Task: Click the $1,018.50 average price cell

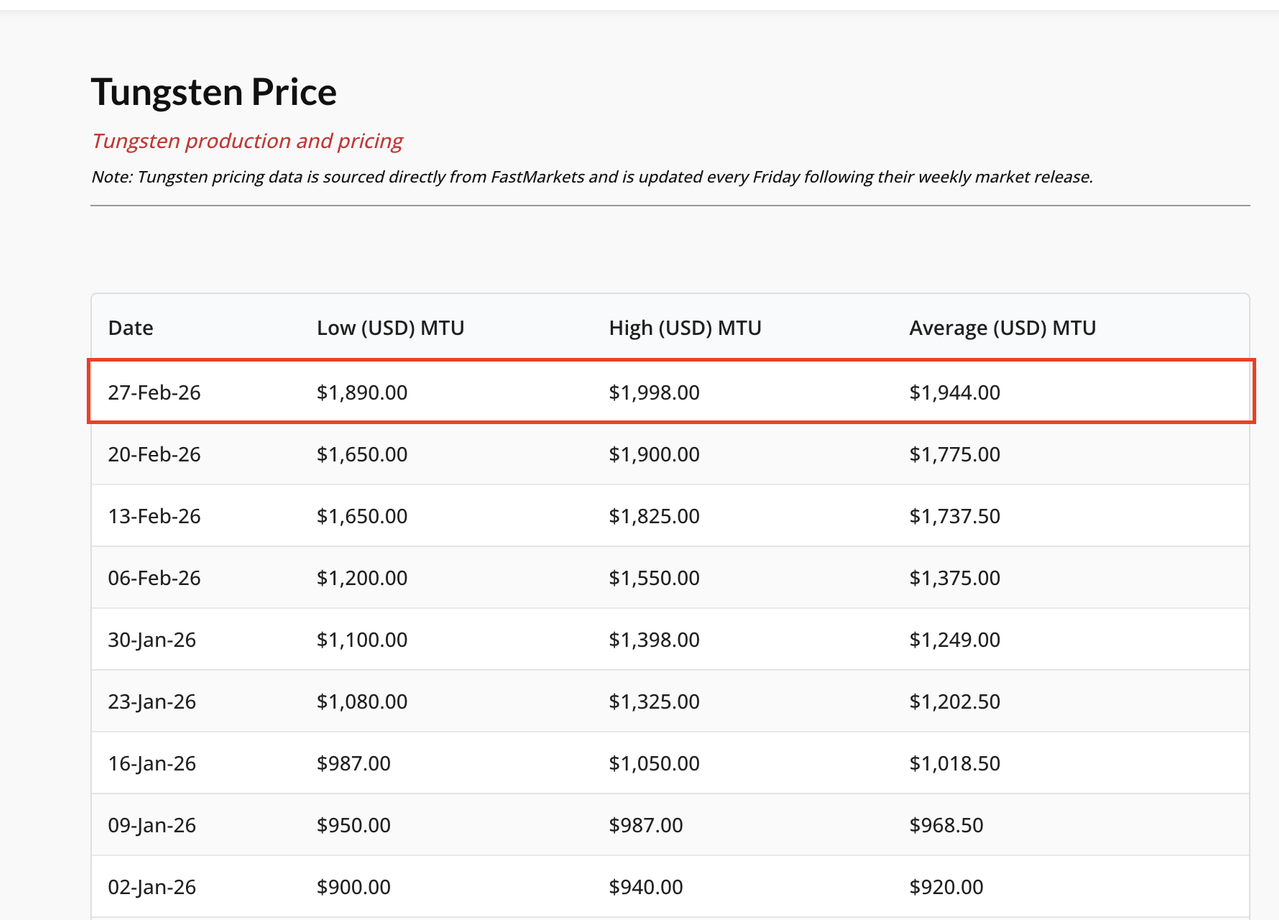Action: pos(954,765)
